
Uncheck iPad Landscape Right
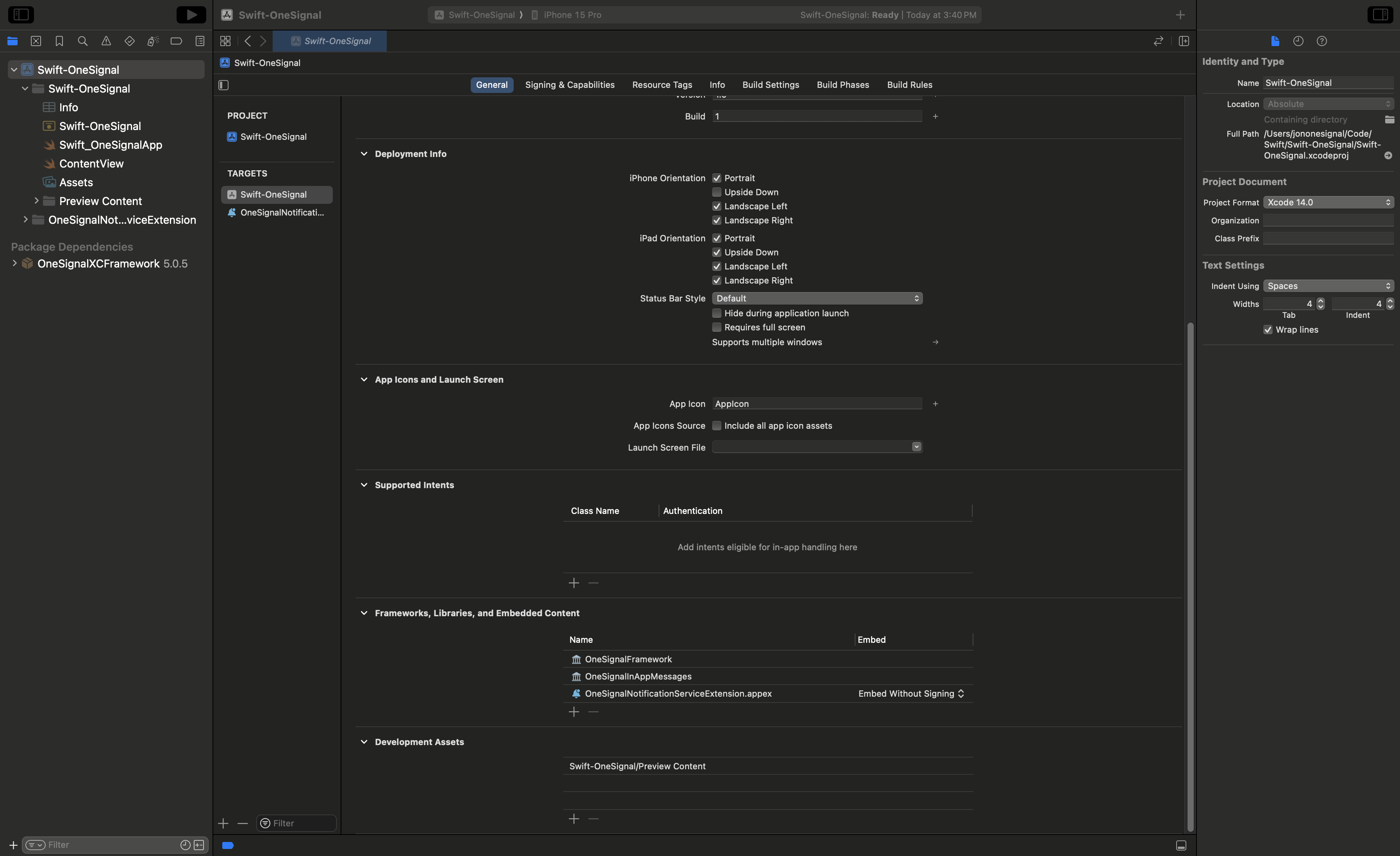pyautogui.click(x=716, y=281)
